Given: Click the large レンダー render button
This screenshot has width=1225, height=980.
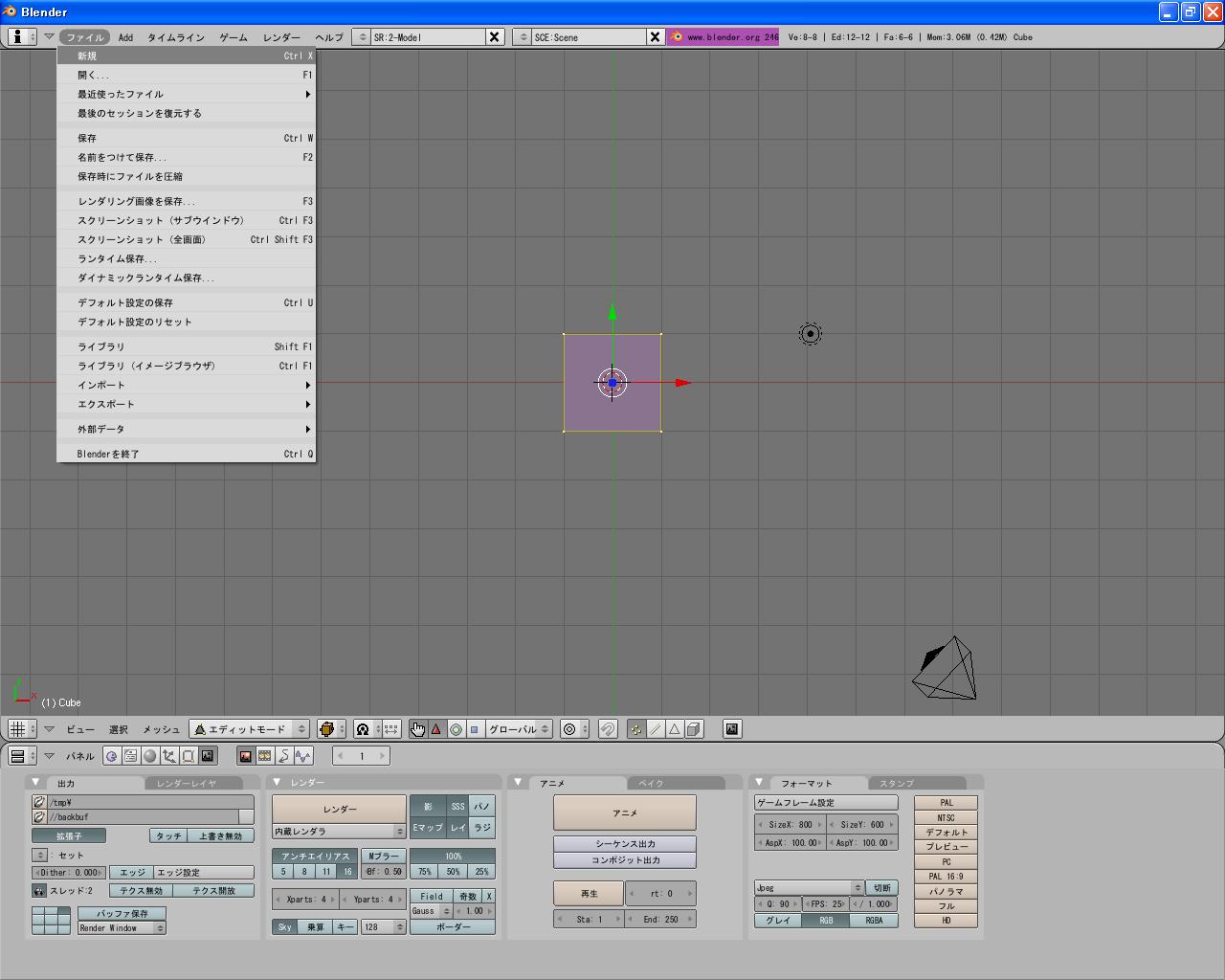Looking at the screenshot, I should point(340,810).
